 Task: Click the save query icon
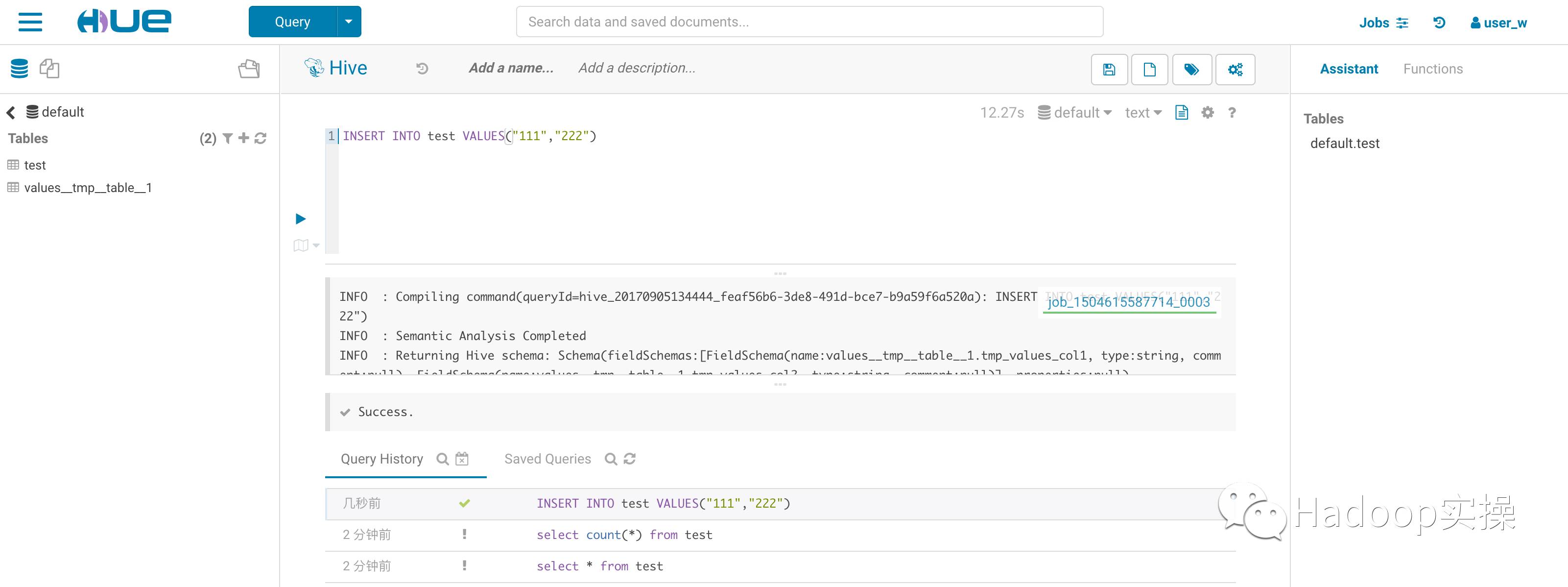tap(1108, 68)
